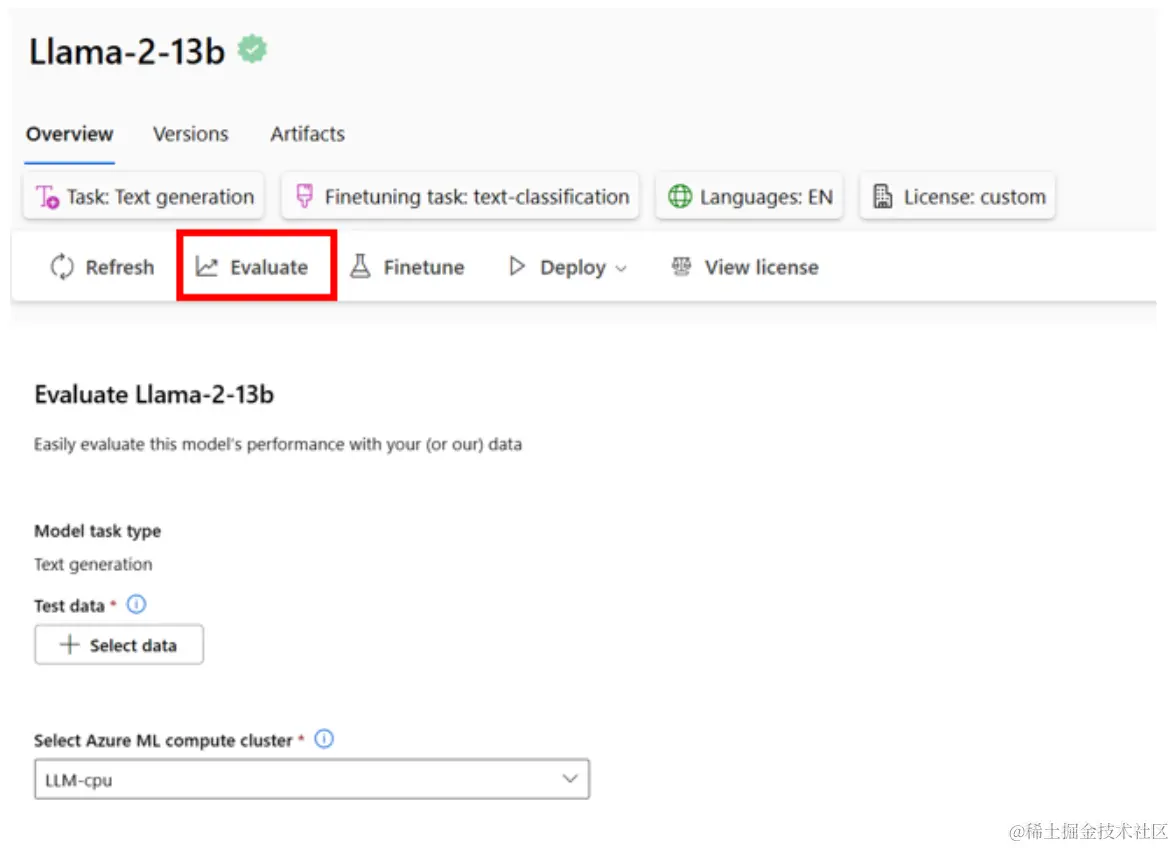
Task: Open the LLM-cpu compute cluster dropdown
Action: [x=312, y=779]
